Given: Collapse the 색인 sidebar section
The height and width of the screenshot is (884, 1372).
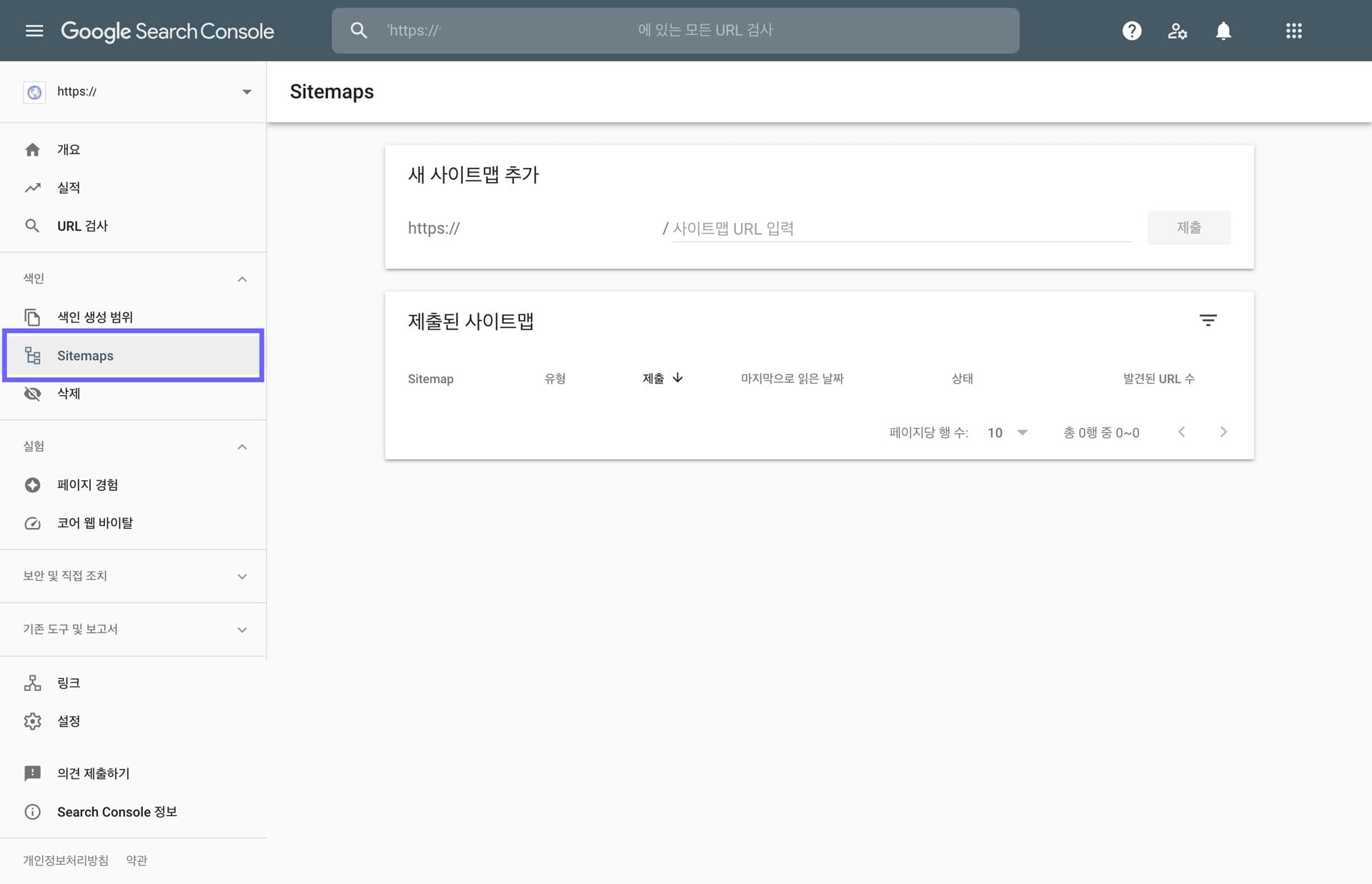Looking at the screenshot, I should 242,279.
